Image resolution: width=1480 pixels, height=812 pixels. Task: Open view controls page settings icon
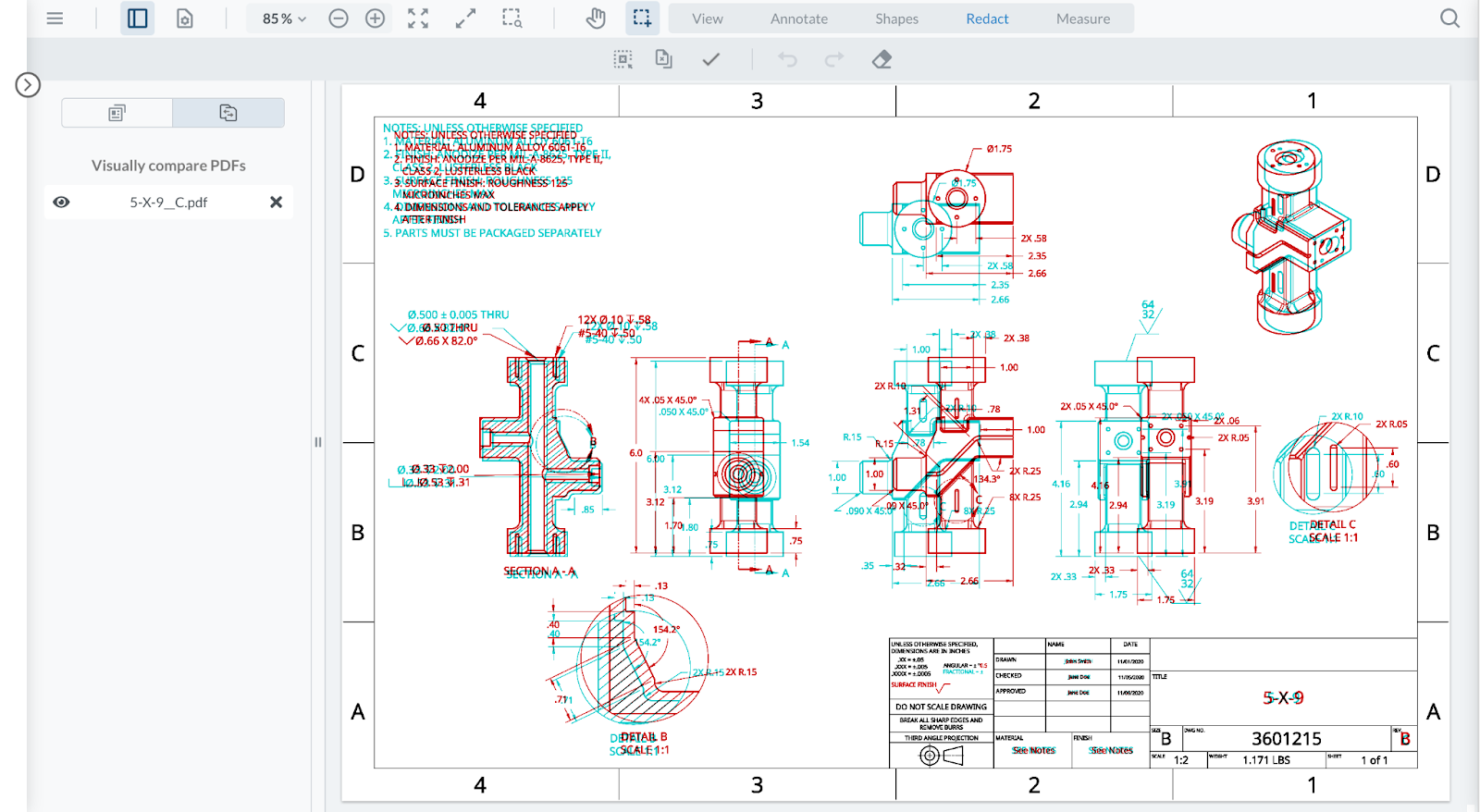click(x=185, y=18)
